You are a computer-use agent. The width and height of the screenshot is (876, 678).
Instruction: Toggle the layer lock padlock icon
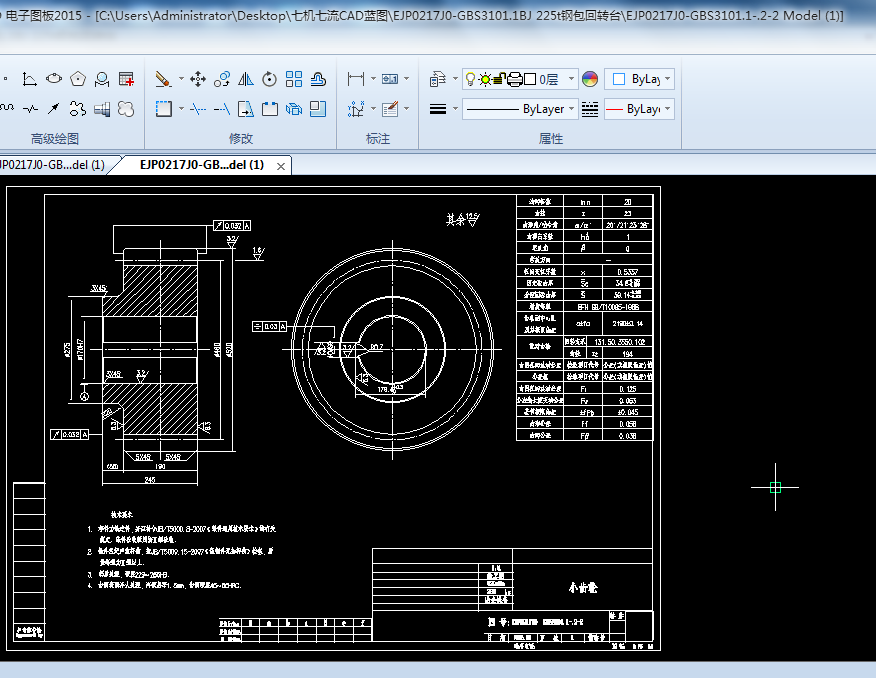coord(500,79)
